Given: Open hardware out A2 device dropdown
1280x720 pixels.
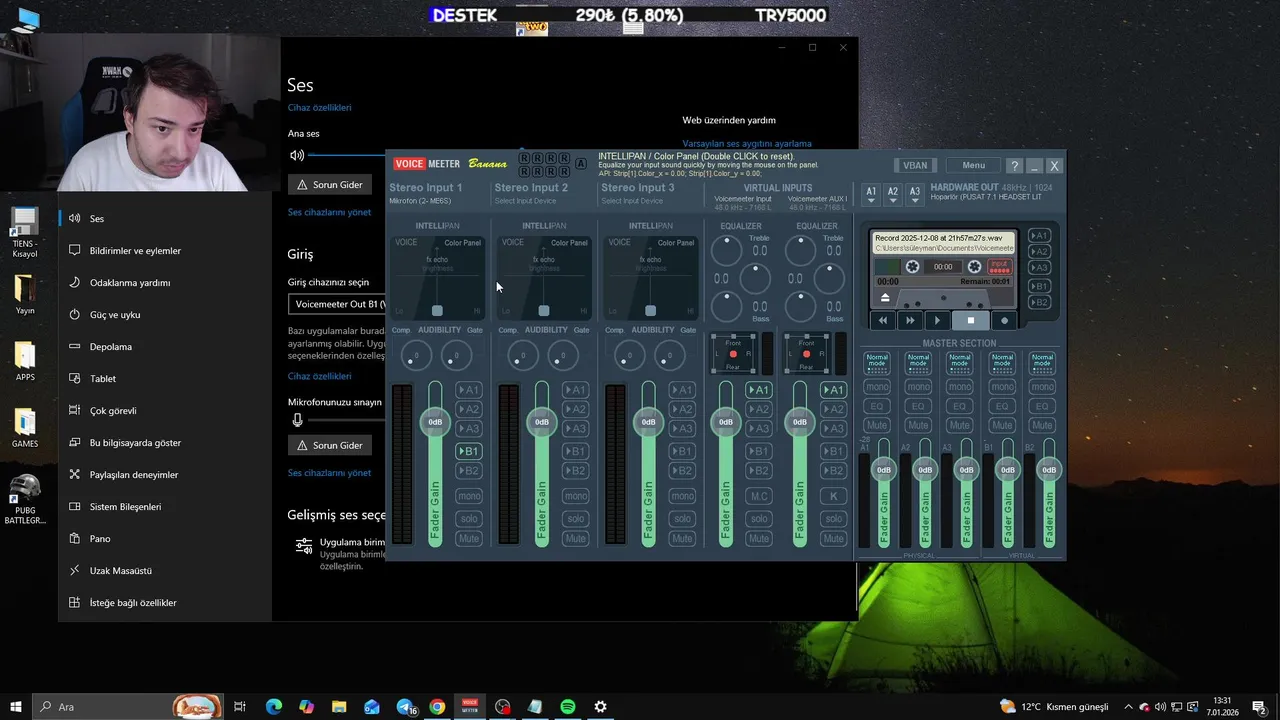Looking at the screenshot, I should 893,194.
